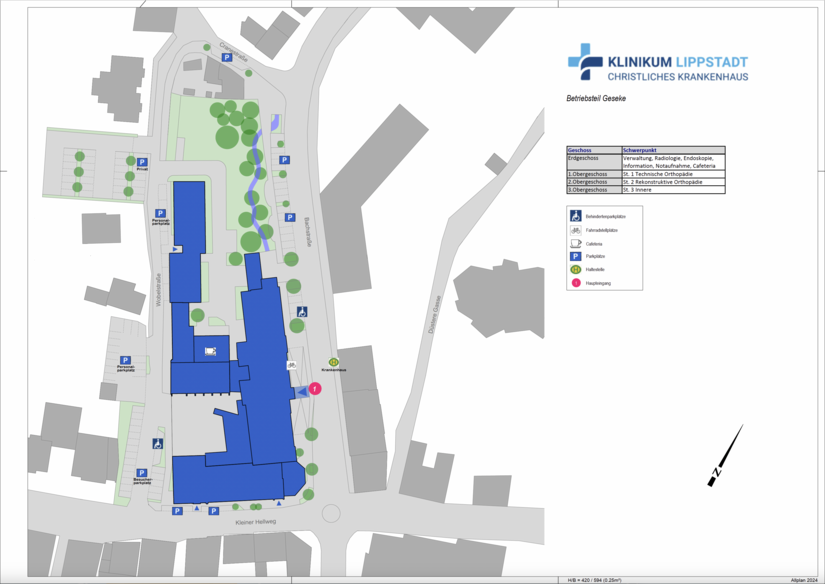Click the pink main entrance marker on map

(x=315, y=388)
